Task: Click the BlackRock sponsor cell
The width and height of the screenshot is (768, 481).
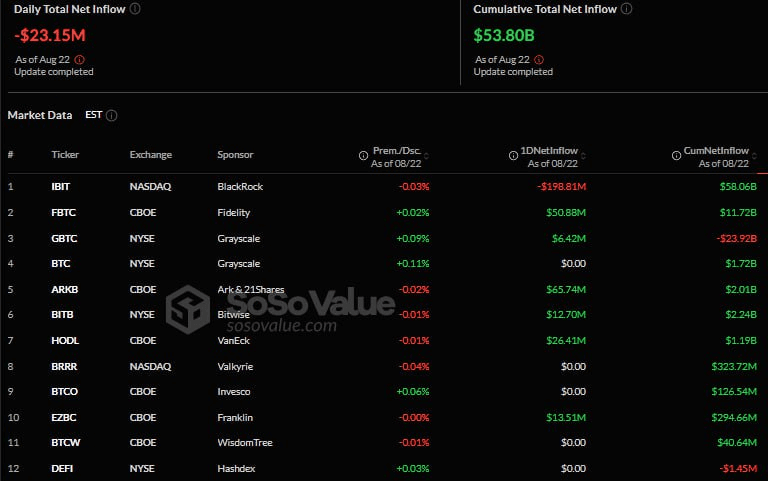Action: (240, 187)
